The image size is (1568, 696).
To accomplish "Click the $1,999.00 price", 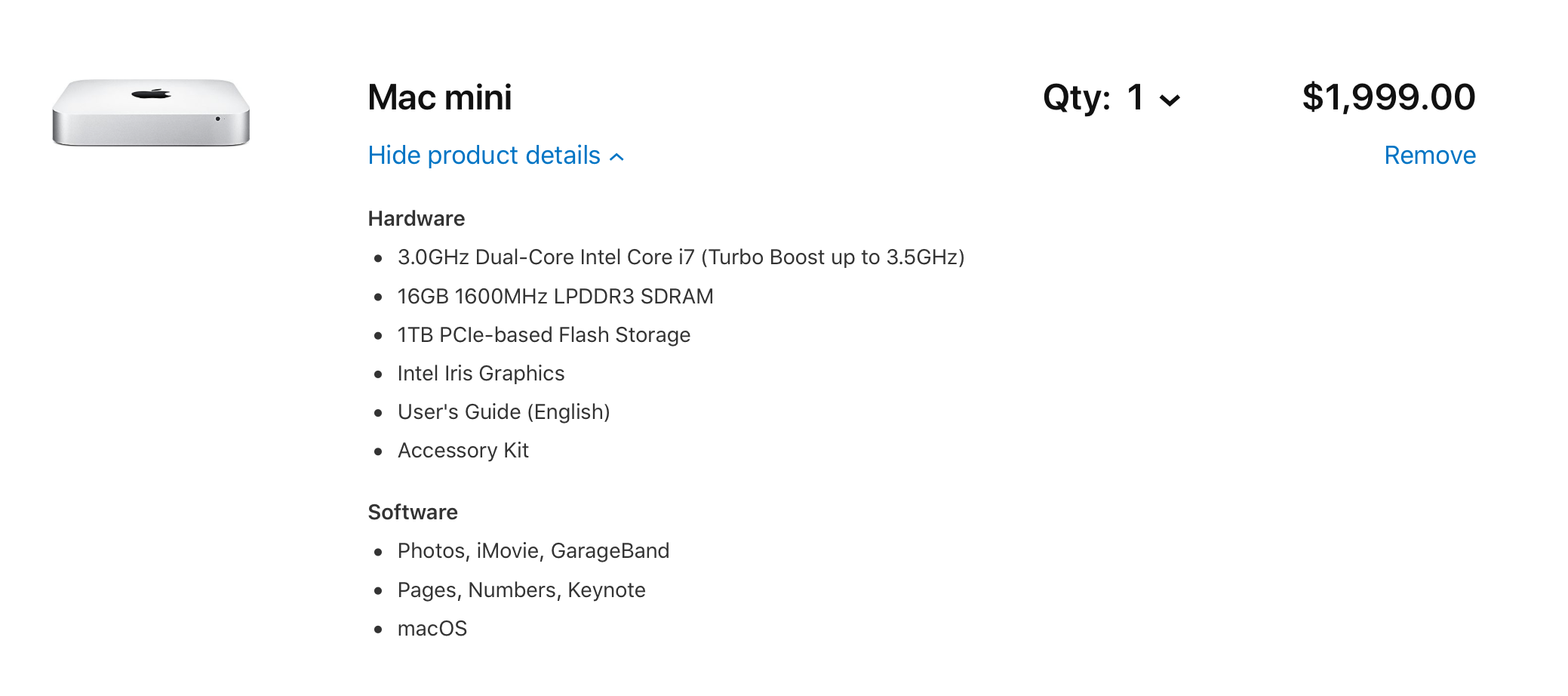I will 1388,97.
